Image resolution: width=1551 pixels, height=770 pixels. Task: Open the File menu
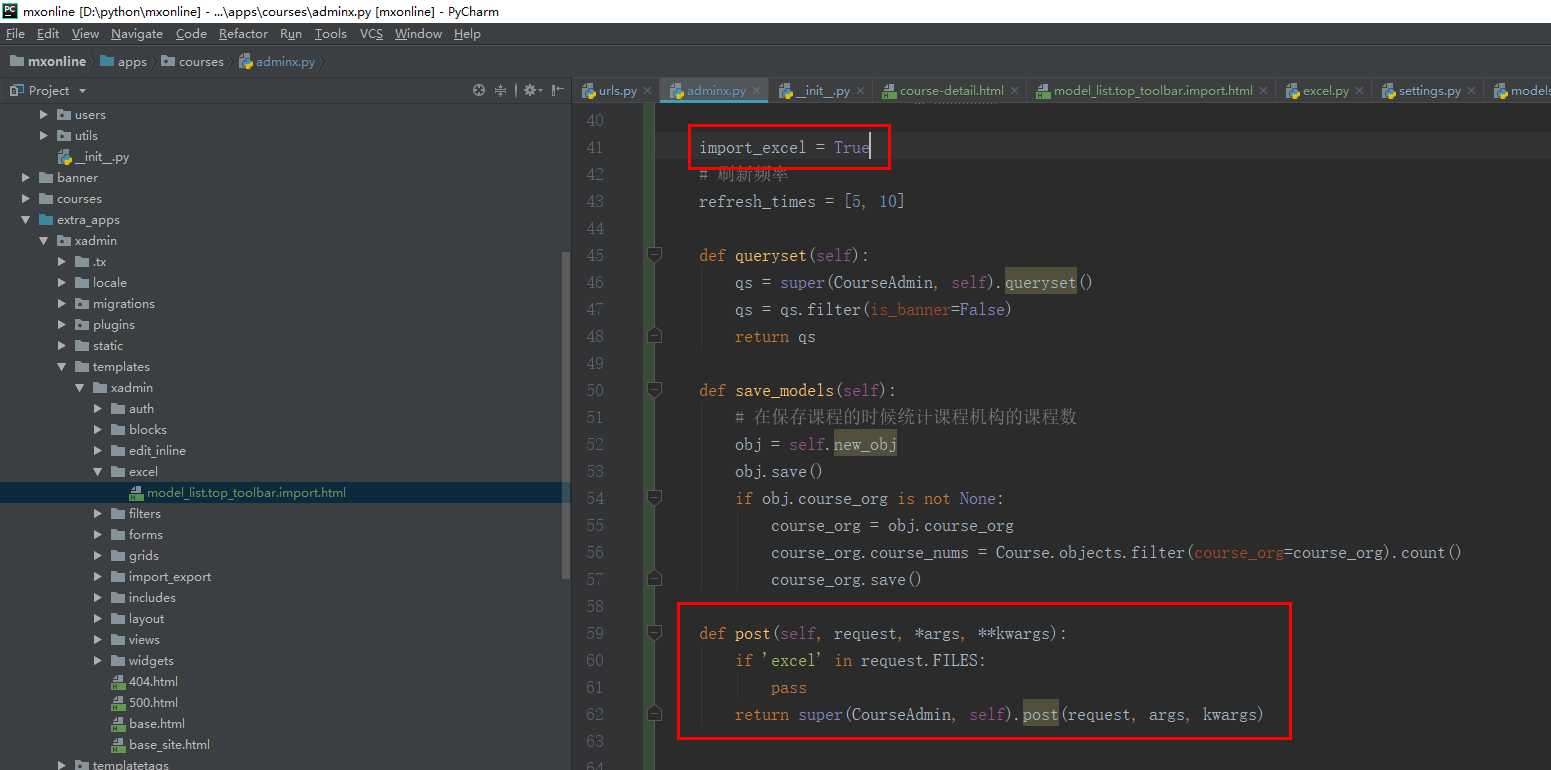15,33
